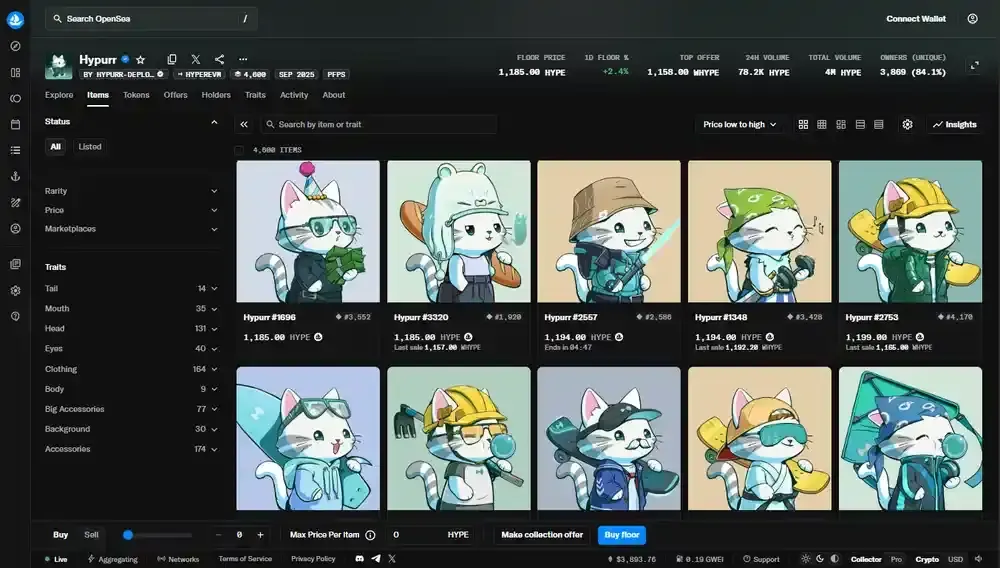Image resolution: width=1000 pixels, height=568 pixels.
Task: Click the item quantity slider handle
Action: [x=128, y=535]
